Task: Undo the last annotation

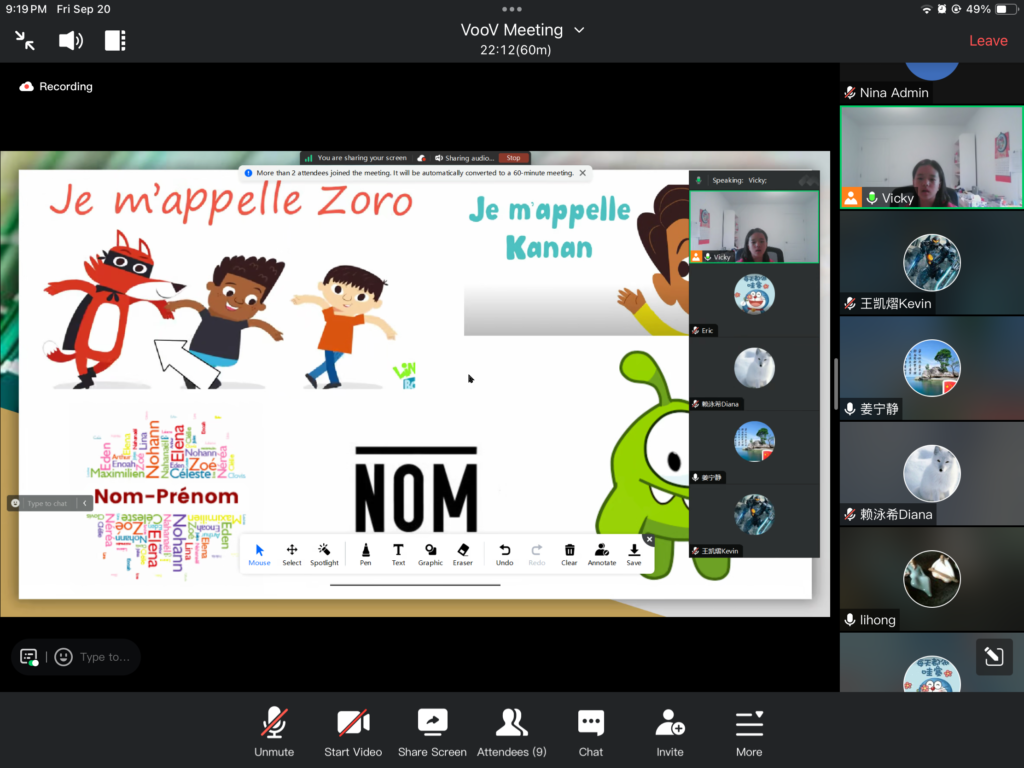Action: 504,554
